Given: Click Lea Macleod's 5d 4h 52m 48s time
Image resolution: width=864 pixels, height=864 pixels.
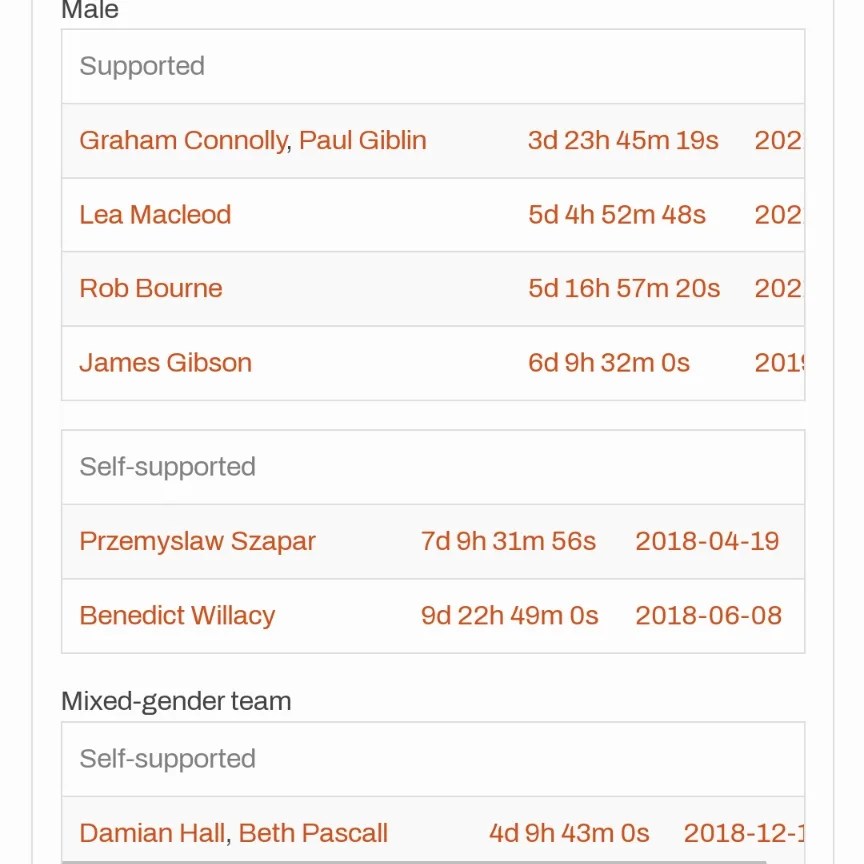Looking at the screenshot, I should pos(617,215).
